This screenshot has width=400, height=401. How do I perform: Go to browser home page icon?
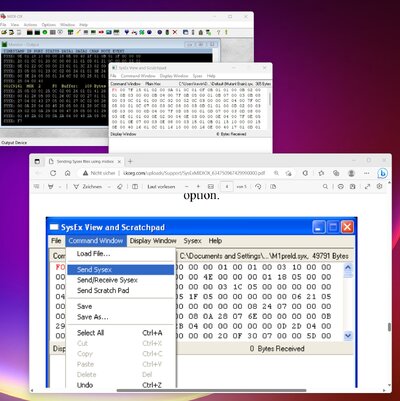(x=68, y=173)
